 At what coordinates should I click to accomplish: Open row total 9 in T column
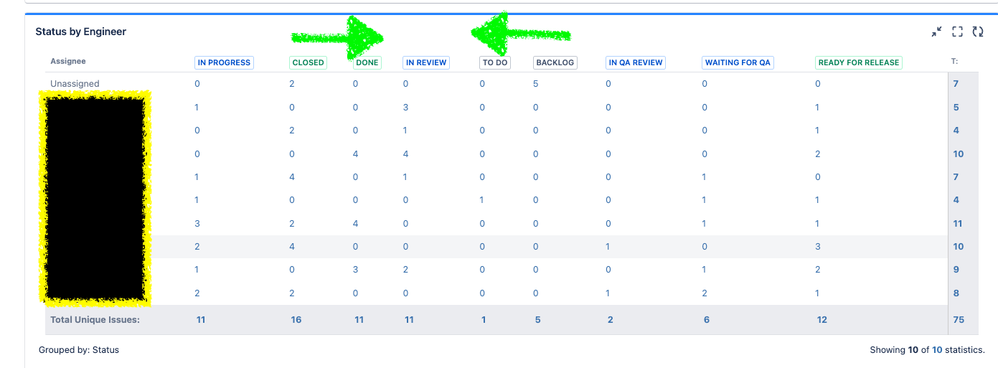(x=956, y=270)
